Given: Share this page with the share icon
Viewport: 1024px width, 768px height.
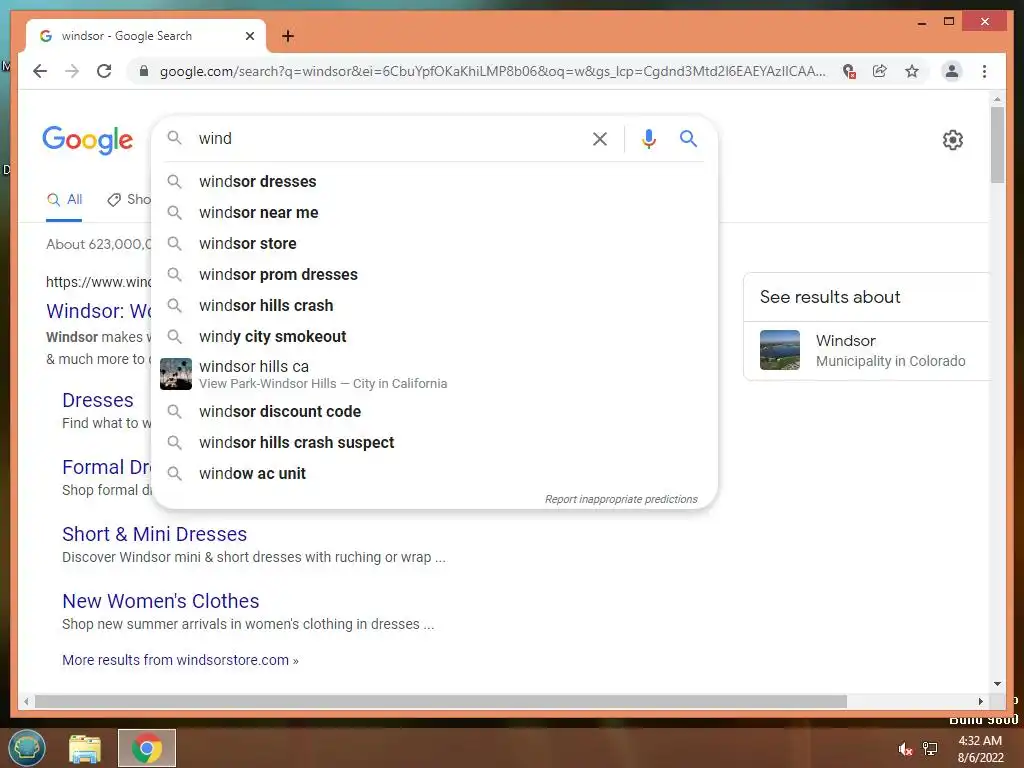Looking at the screenshot, I should [880, 71].
